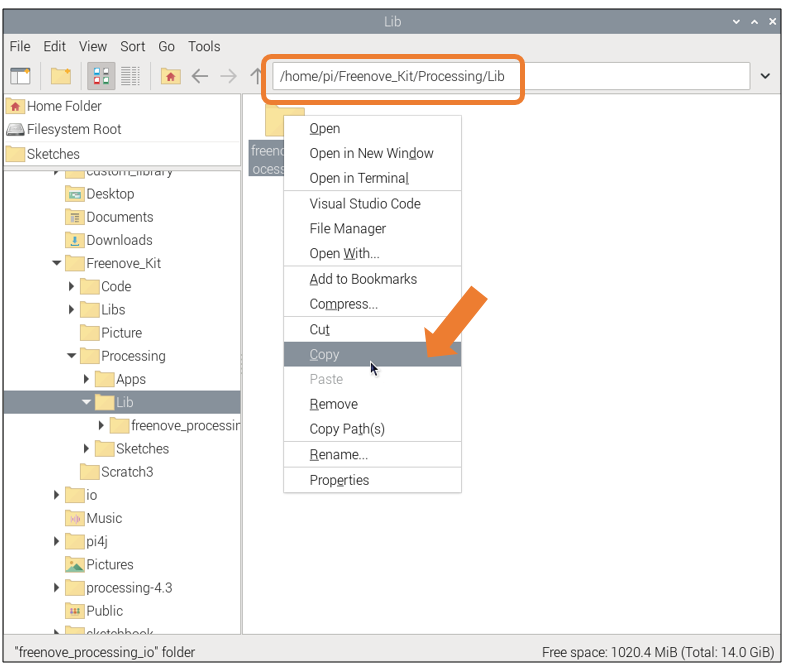Screen dimensions: 786x669
Task: Collapse the Processing tree node
Action: 72,356
